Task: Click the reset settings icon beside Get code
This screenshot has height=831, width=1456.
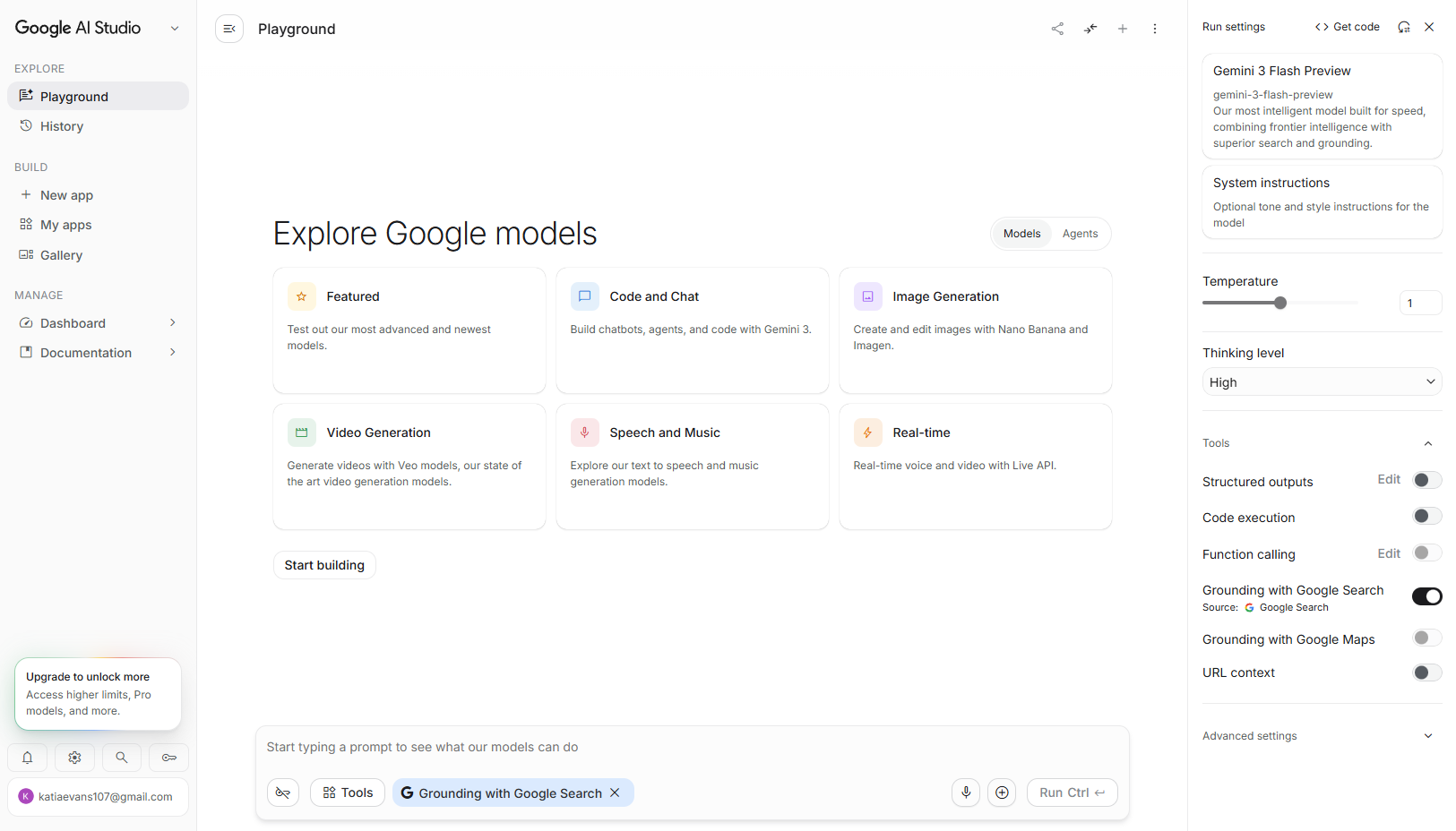Action: tap(1404, 27)
